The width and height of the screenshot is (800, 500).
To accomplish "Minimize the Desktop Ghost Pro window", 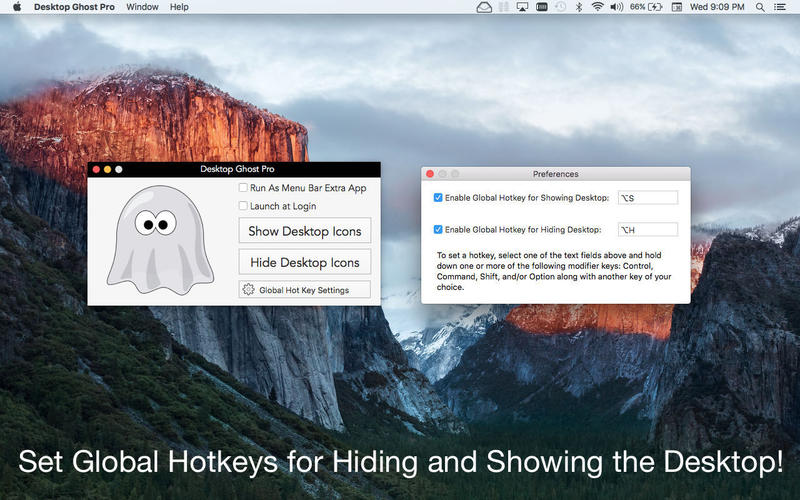I will 107,169.
